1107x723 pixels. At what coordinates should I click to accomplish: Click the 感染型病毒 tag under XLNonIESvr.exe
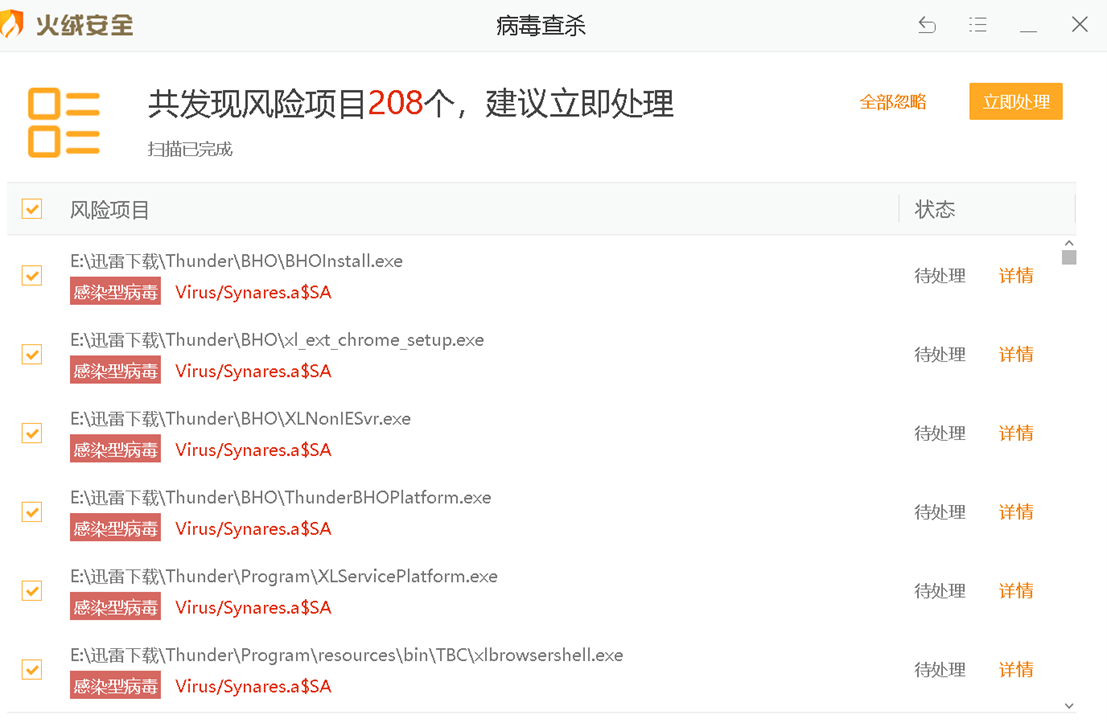click(115, 449)
